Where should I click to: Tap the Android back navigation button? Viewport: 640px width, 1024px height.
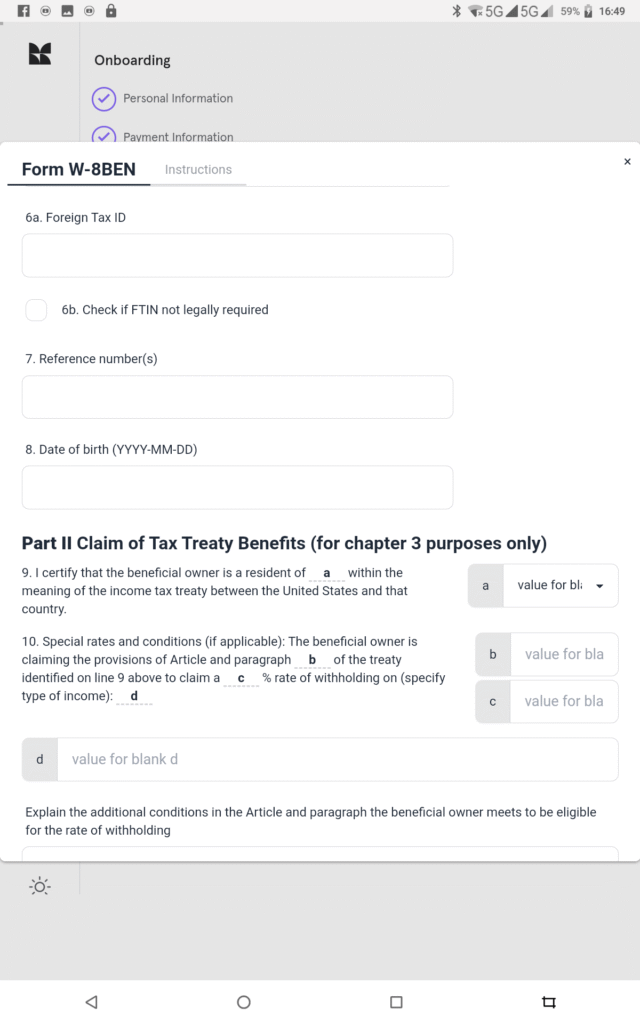tap(92, 1001)
